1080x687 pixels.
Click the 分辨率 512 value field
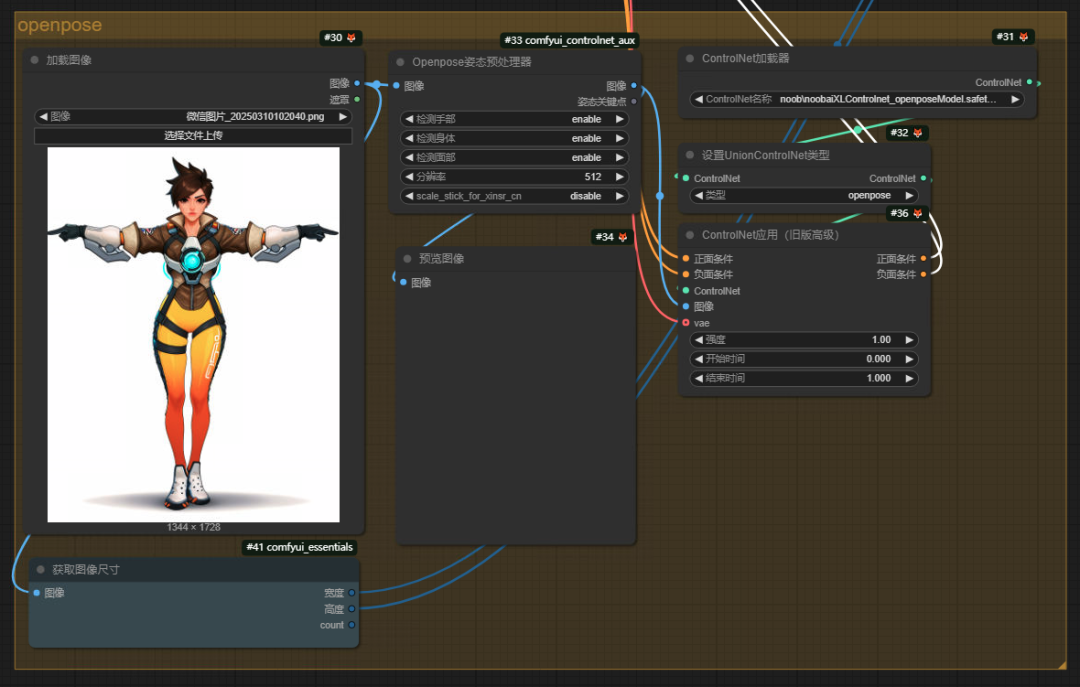(x=515, y=177)
